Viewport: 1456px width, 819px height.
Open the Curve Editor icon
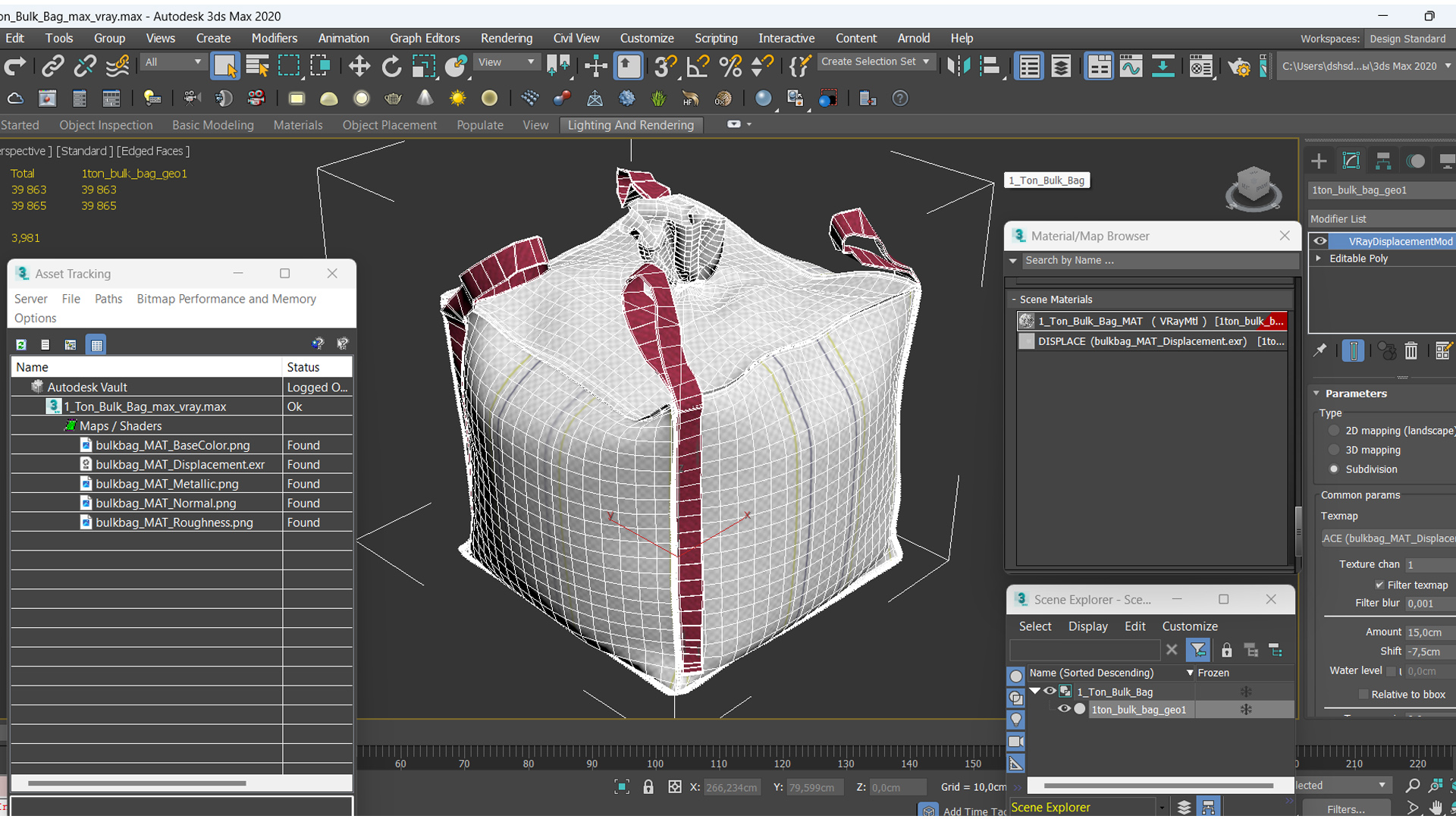click(x=1131, y=67)
